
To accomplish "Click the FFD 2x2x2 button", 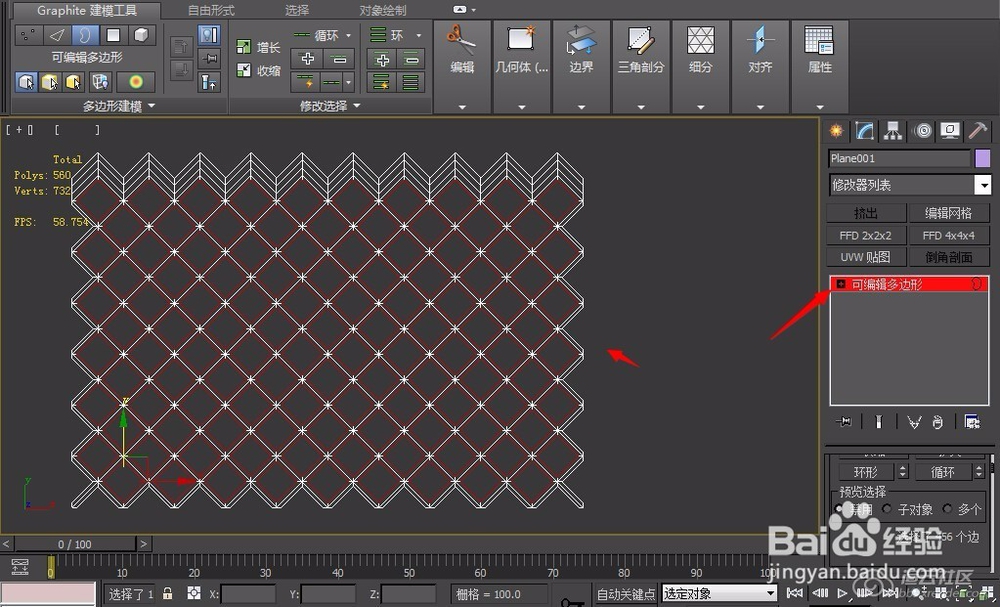I will click(866, 235).
